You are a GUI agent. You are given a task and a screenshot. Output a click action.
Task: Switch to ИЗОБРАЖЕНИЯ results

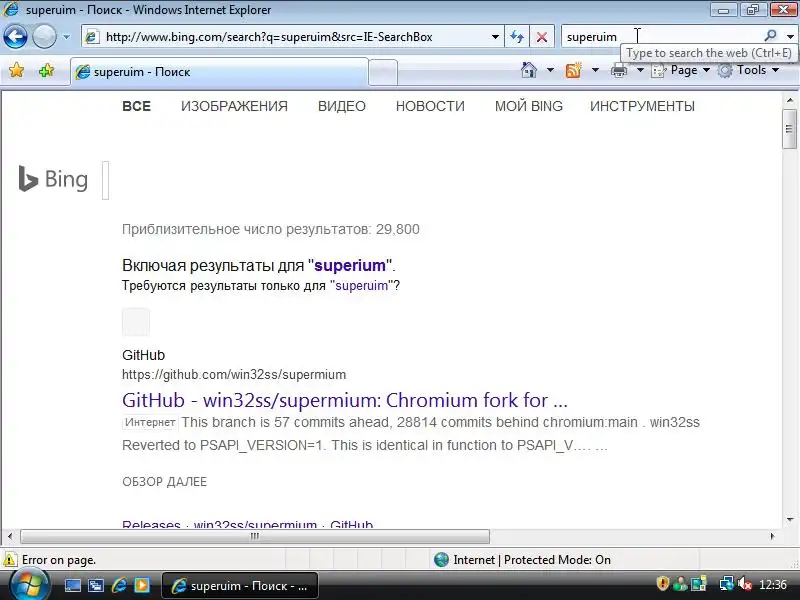tap(234, 106)
